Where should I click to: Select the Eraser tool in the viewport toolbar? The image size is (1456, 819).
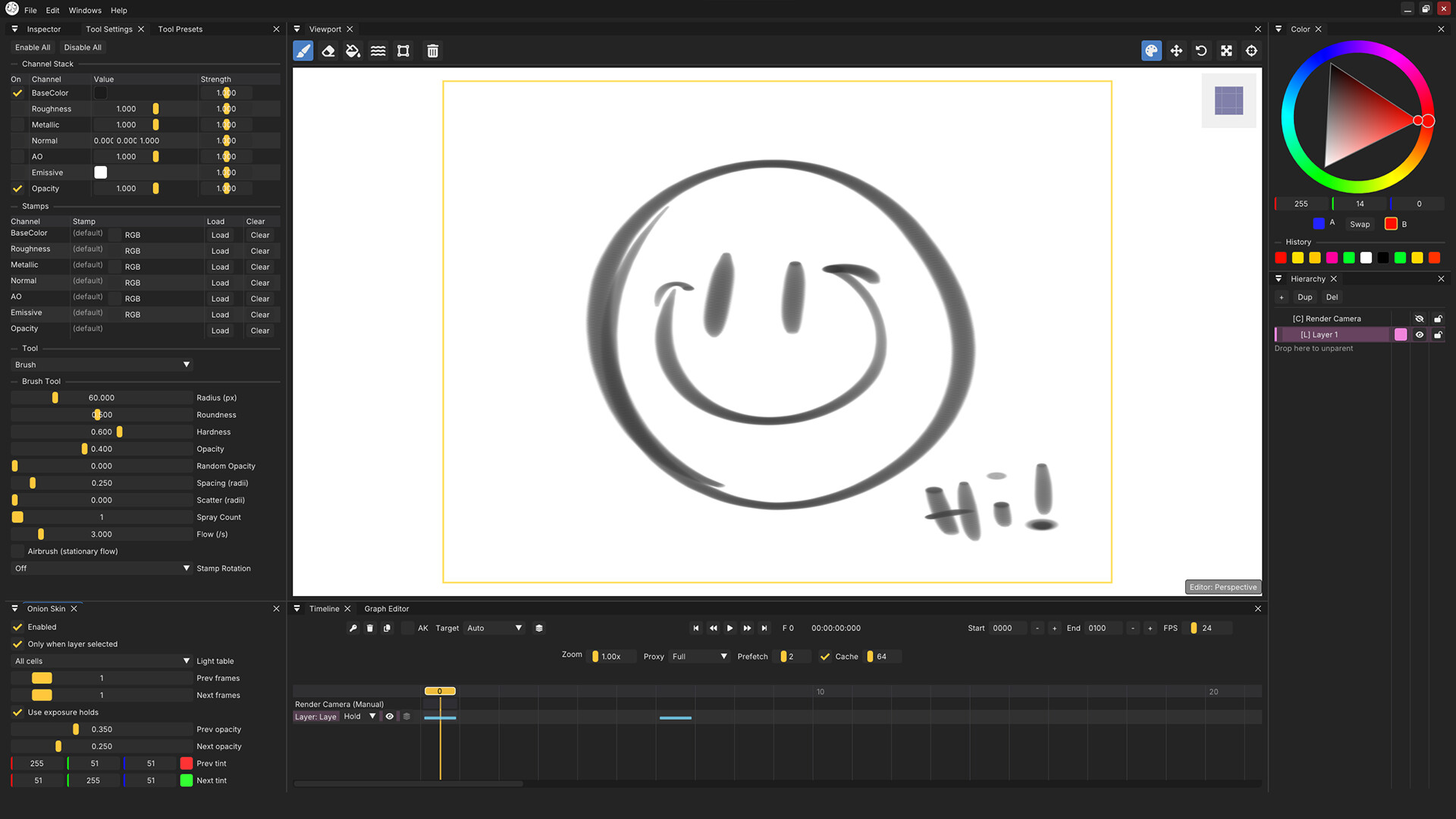328,51
